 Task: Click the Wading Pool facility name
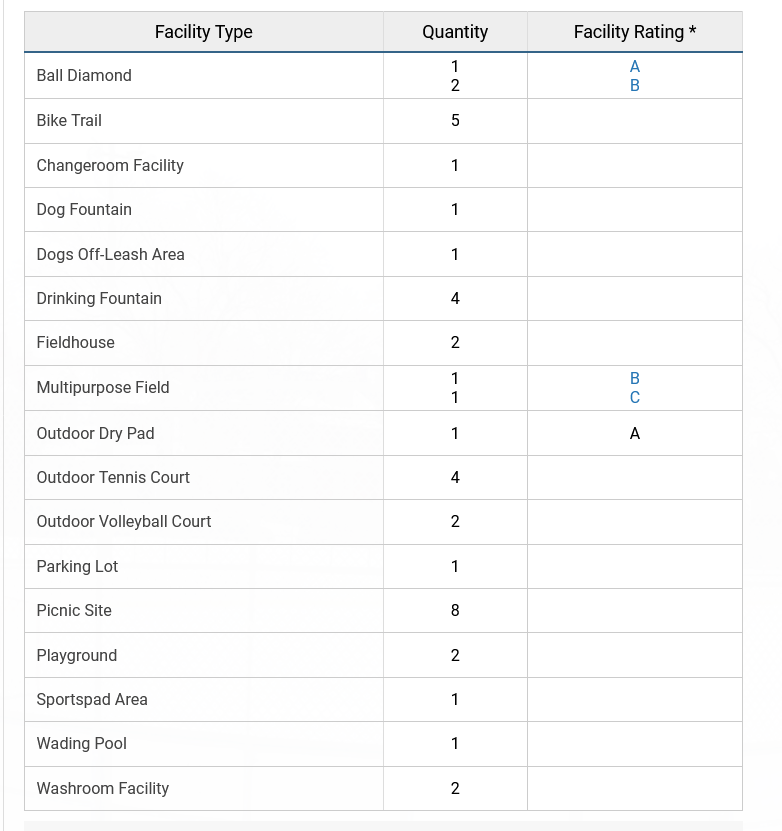point(82,743)
